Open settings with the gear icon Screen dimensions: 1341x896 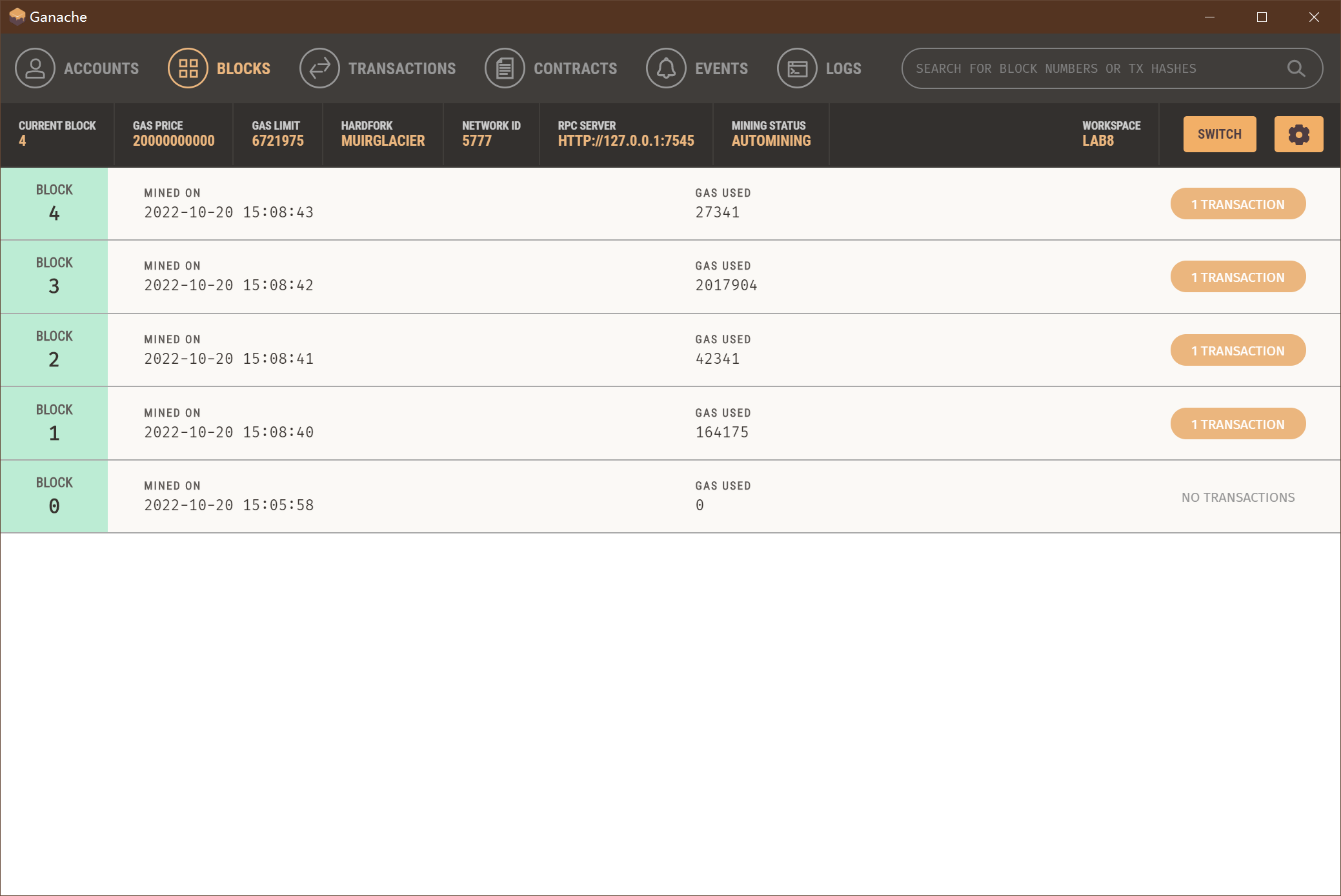click(x=1298, y=134)
